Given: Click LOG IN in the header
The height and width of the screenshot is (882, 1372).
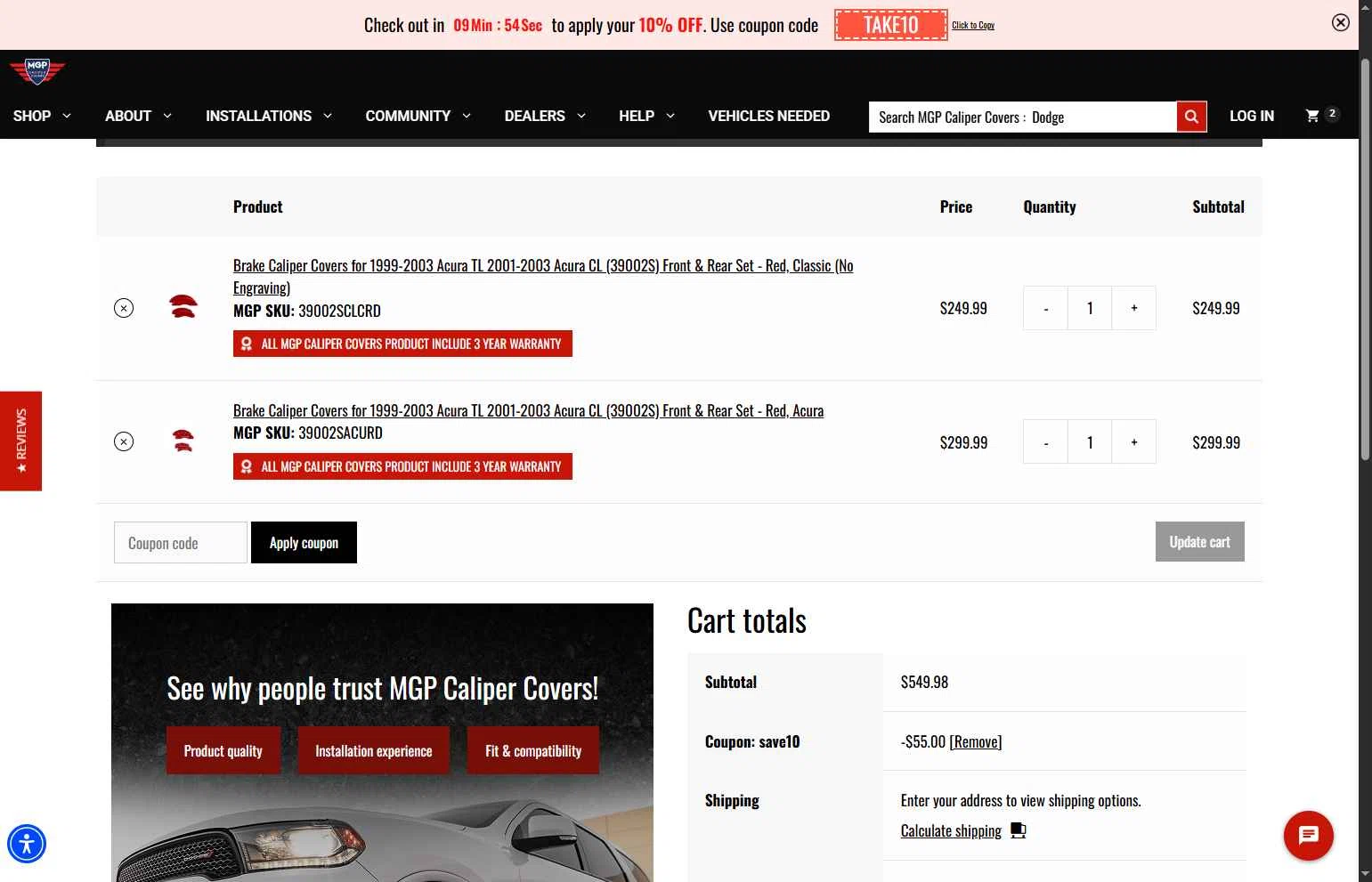Looking at the screenshot, I should pos(1252,116).
